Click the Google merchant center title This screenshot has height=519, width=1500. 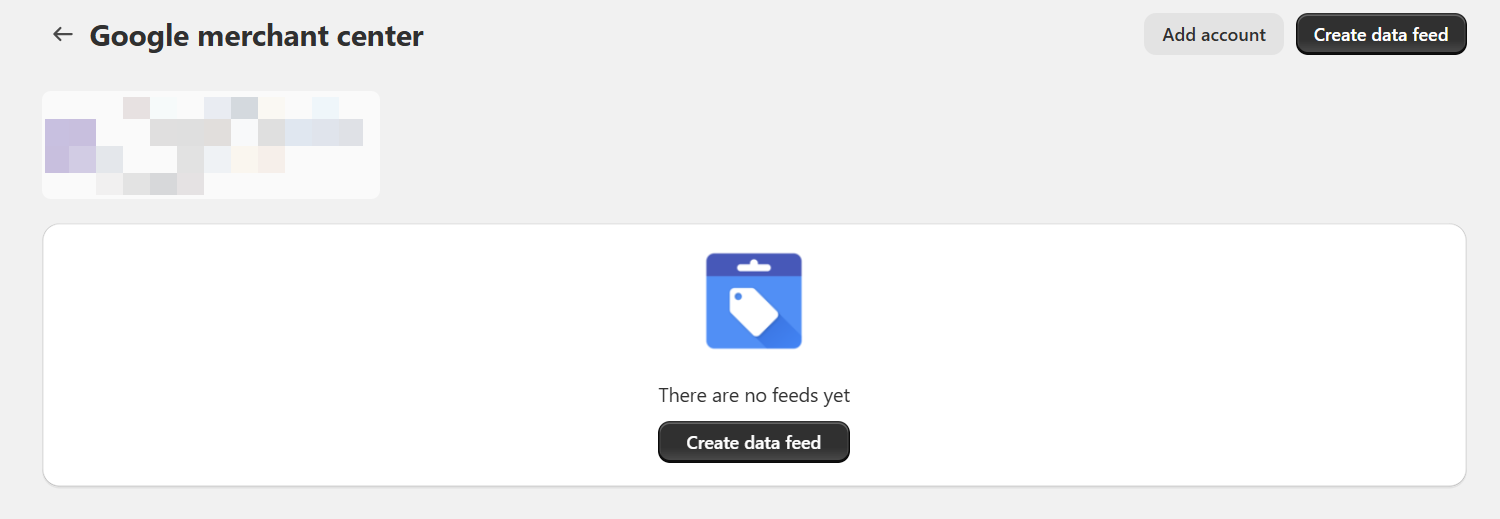(x=256, y=36)
